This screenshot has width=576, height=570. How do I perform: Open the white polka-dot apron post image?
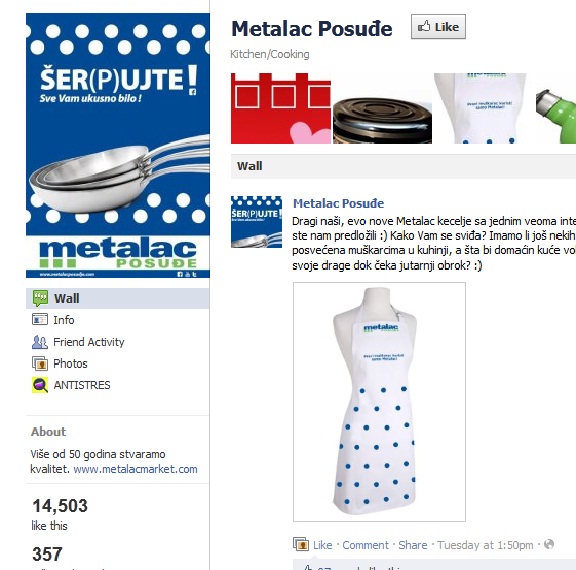379,402
